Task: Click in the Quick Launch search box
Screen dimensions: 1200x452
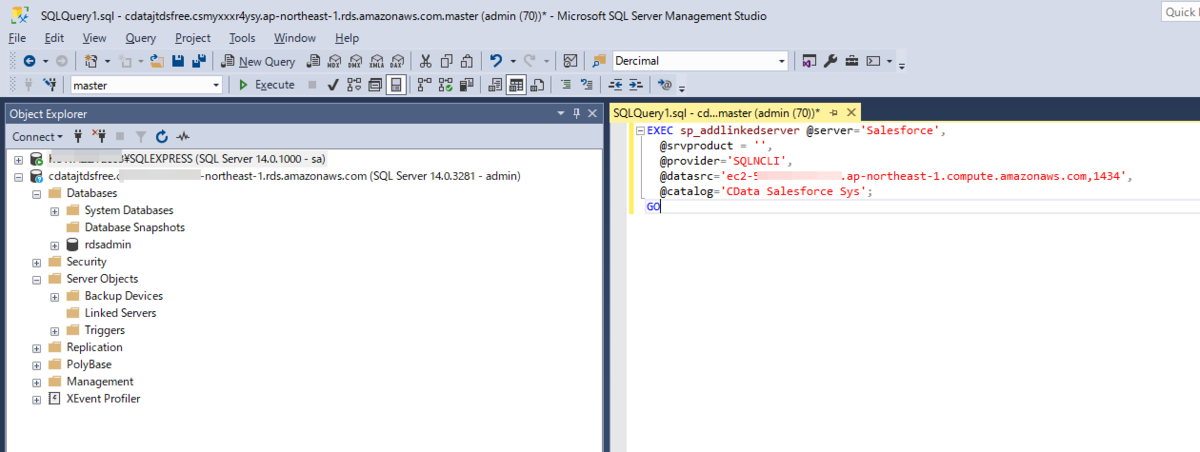Action: 1181,11
